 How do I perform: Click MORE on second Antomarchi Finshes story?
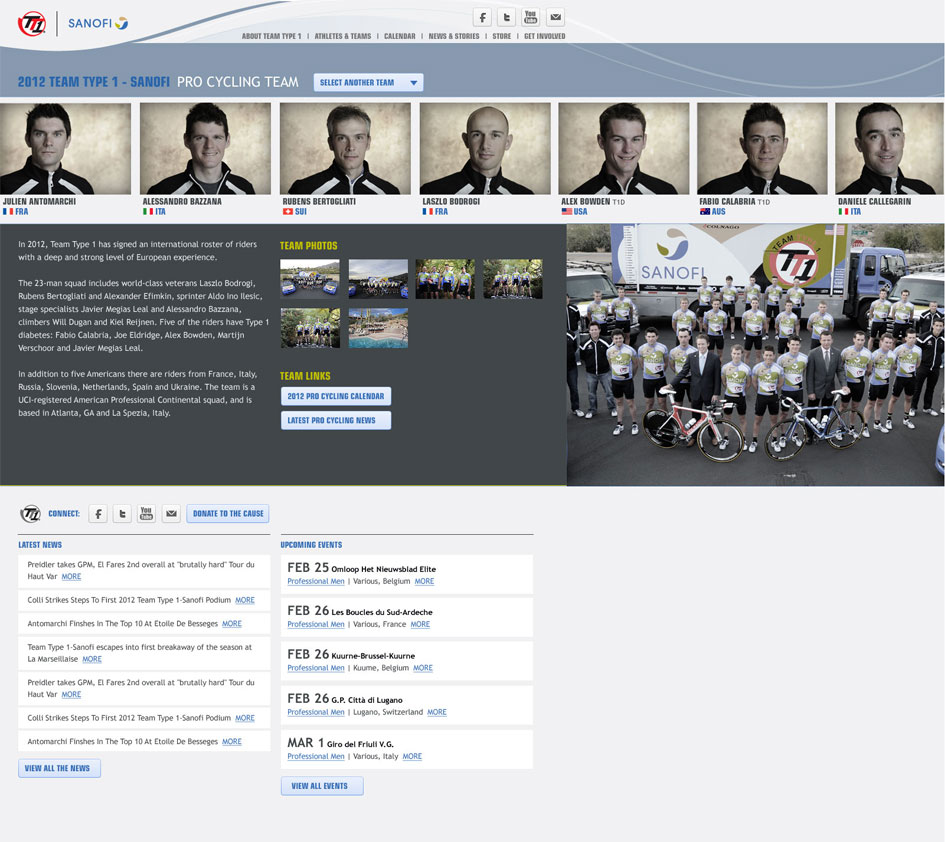(x=231, y=742)
